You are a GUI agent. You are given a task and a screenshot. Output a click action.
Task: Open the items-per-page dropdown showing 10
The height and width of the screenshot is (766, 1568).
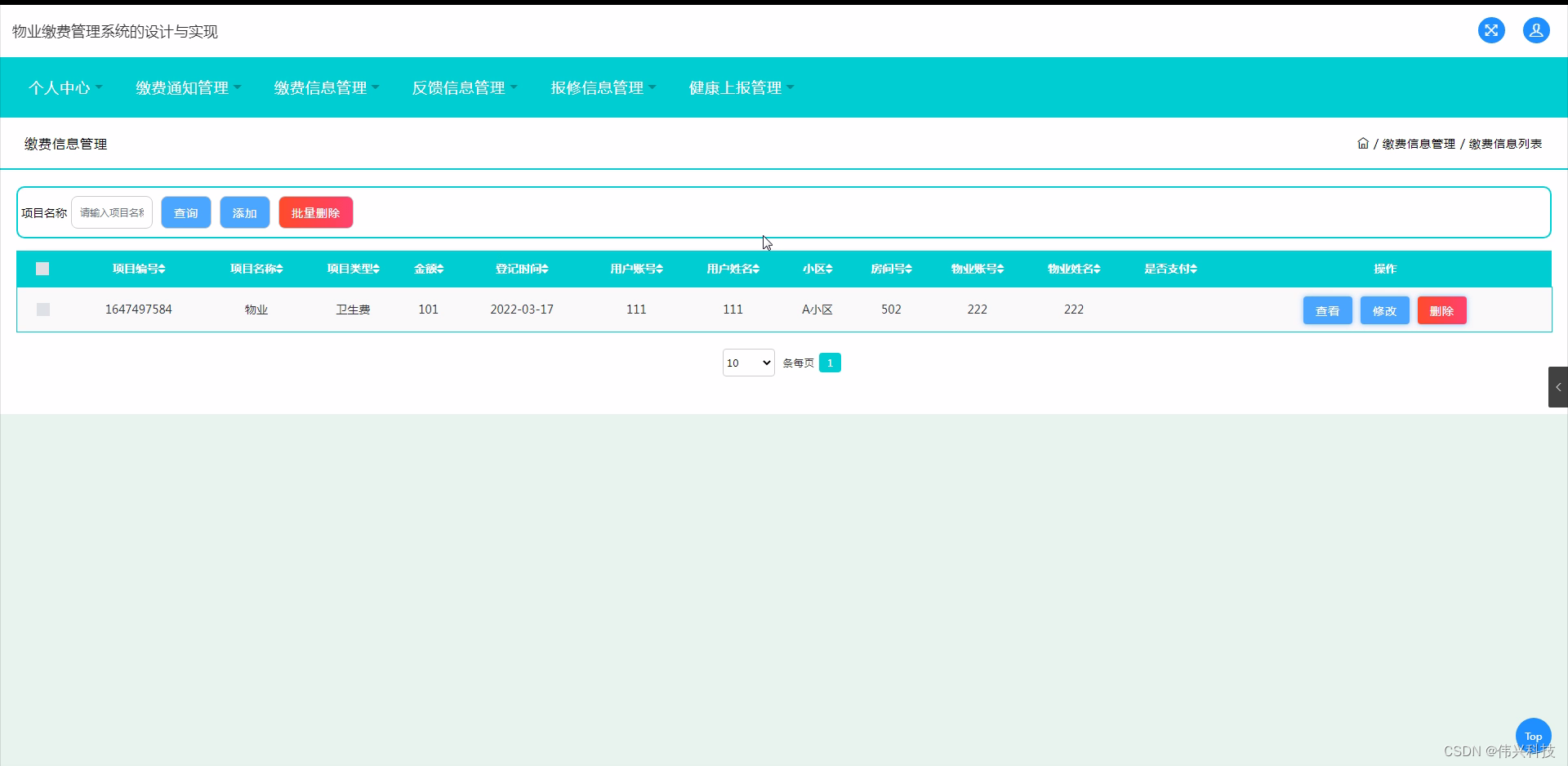747,363
